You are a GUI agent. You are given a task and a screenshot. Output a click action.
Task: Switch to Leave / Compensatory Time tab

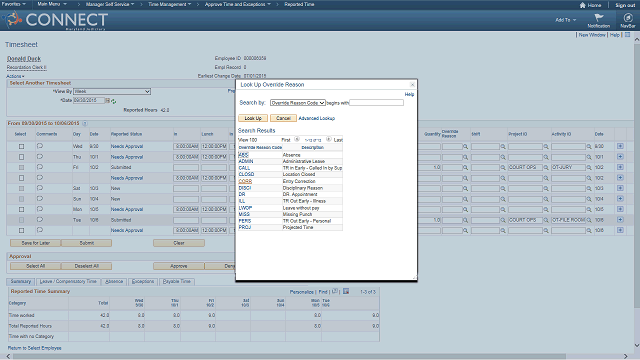click(68, 282)
